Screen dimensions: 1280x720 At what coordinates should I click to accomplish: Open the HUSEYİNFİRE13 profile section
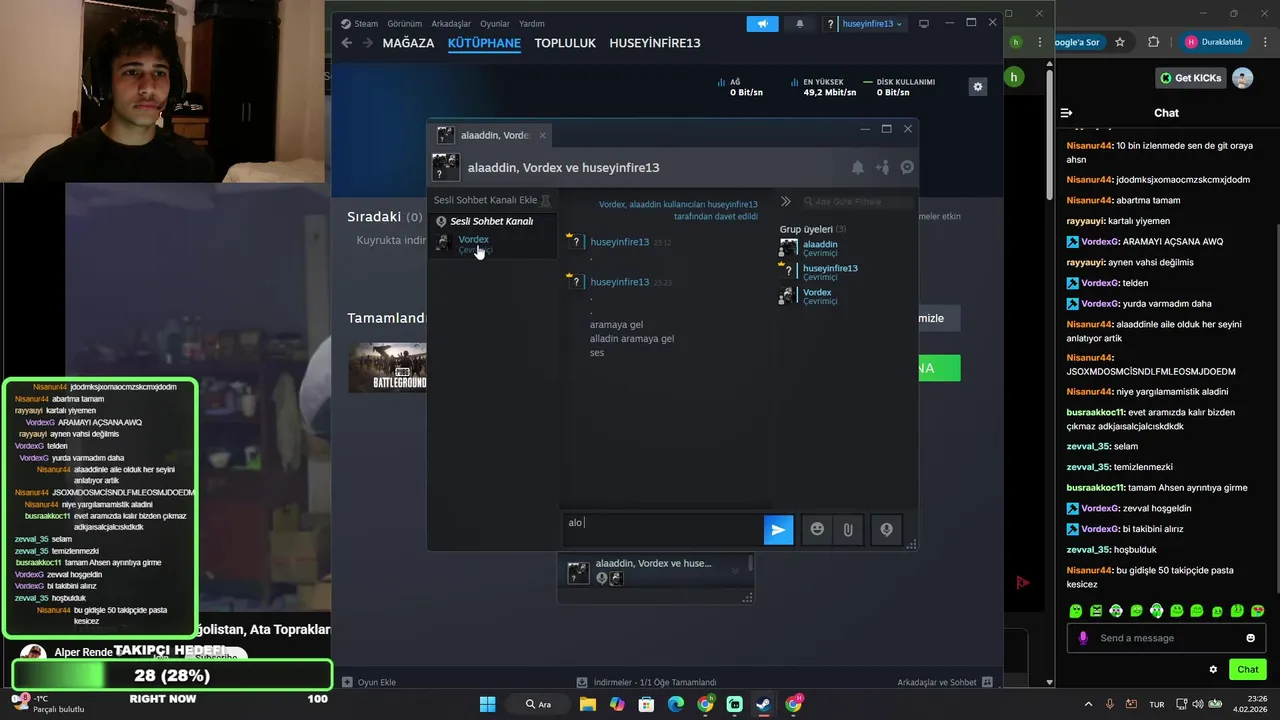click(x=655, y=43)
